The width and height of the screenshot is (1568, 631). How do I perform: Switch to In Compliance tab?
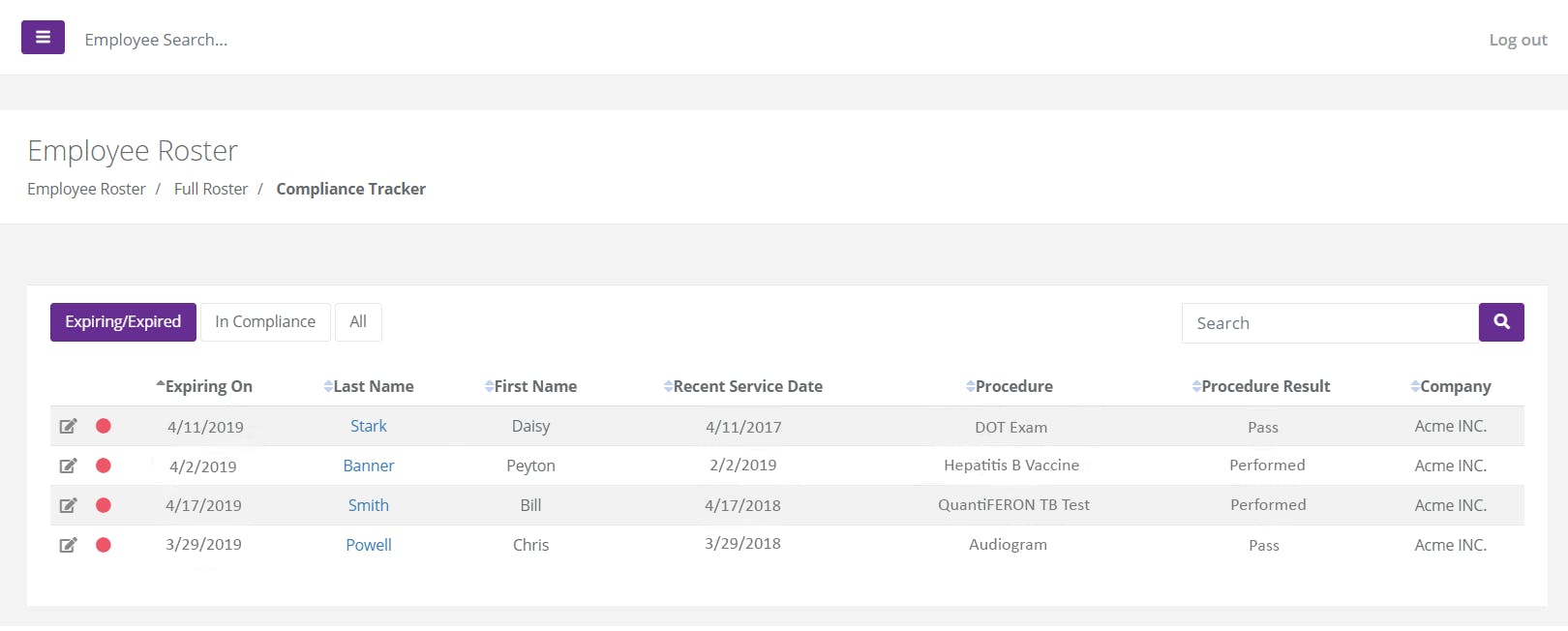[265, 322]
